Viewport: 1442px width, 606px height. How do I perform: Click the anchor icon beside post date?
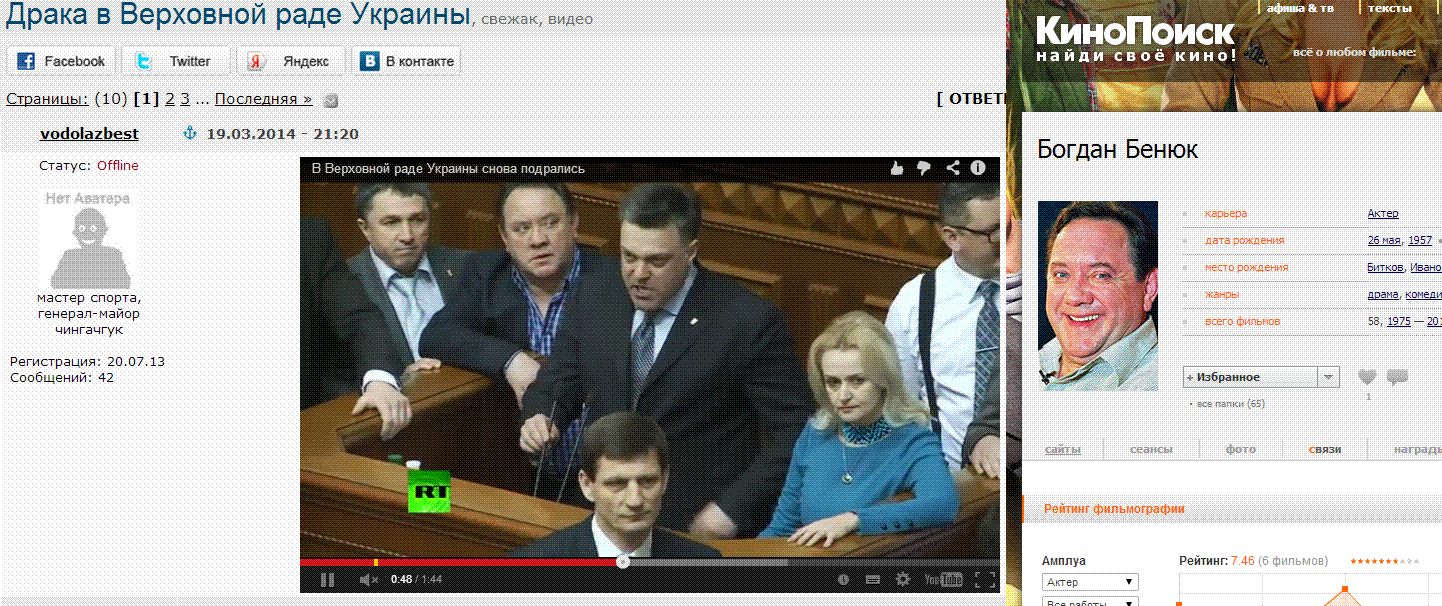[x=190, y=133]
